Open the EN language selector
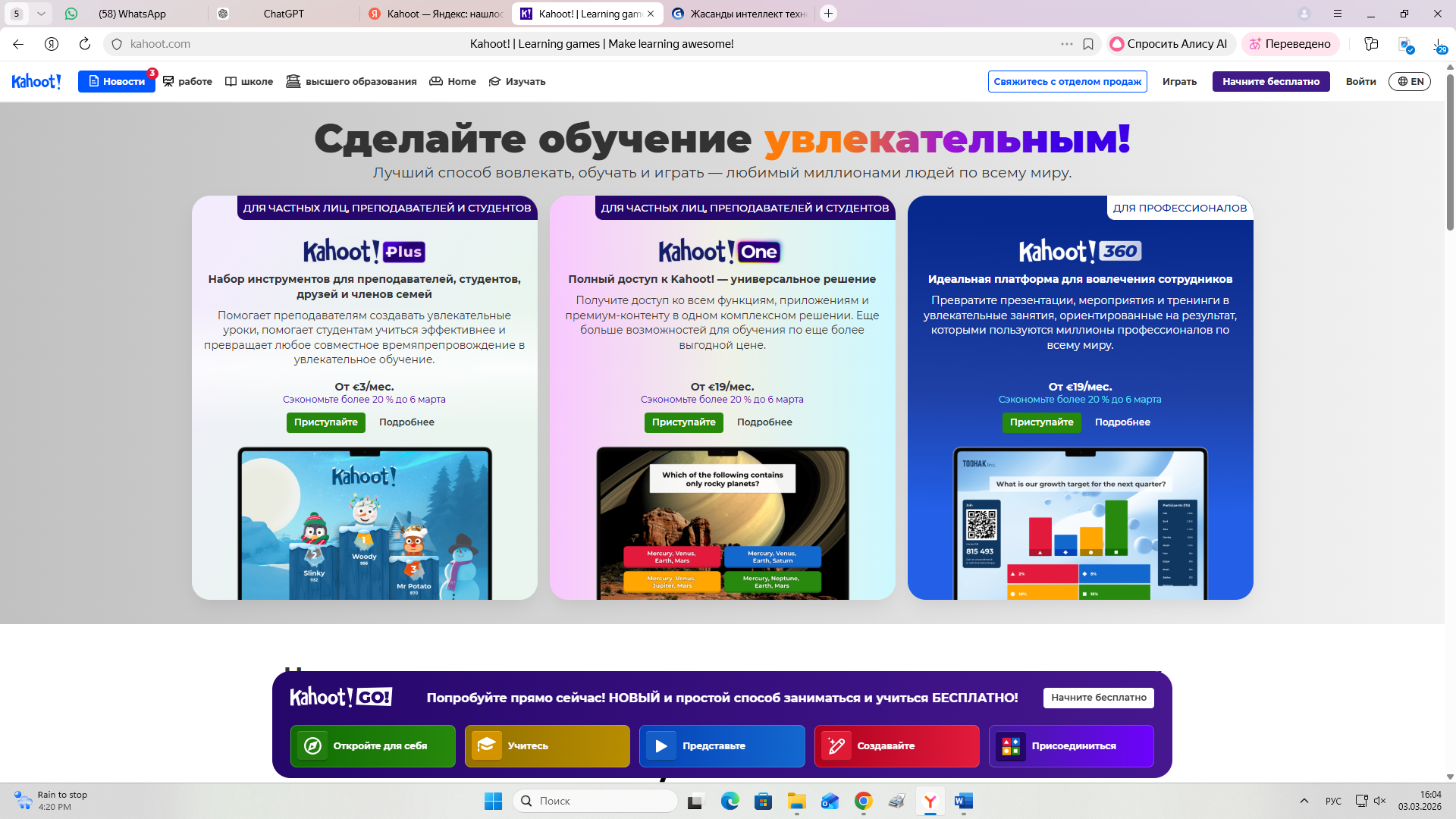Image resolution: width=1456 pixels, height=819 pixels. point(1410,81)
